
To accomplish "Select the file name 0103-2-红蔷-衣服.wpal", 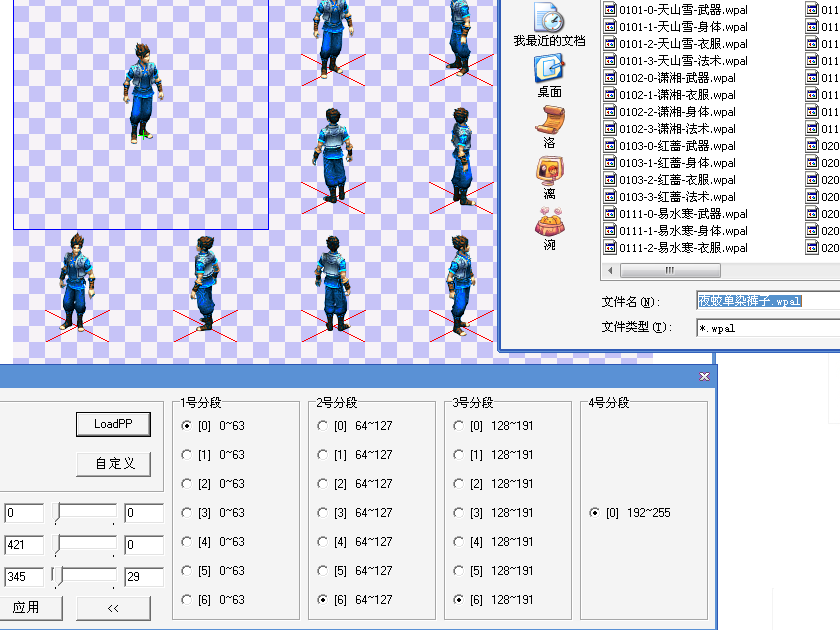I will tap(677, 180).
